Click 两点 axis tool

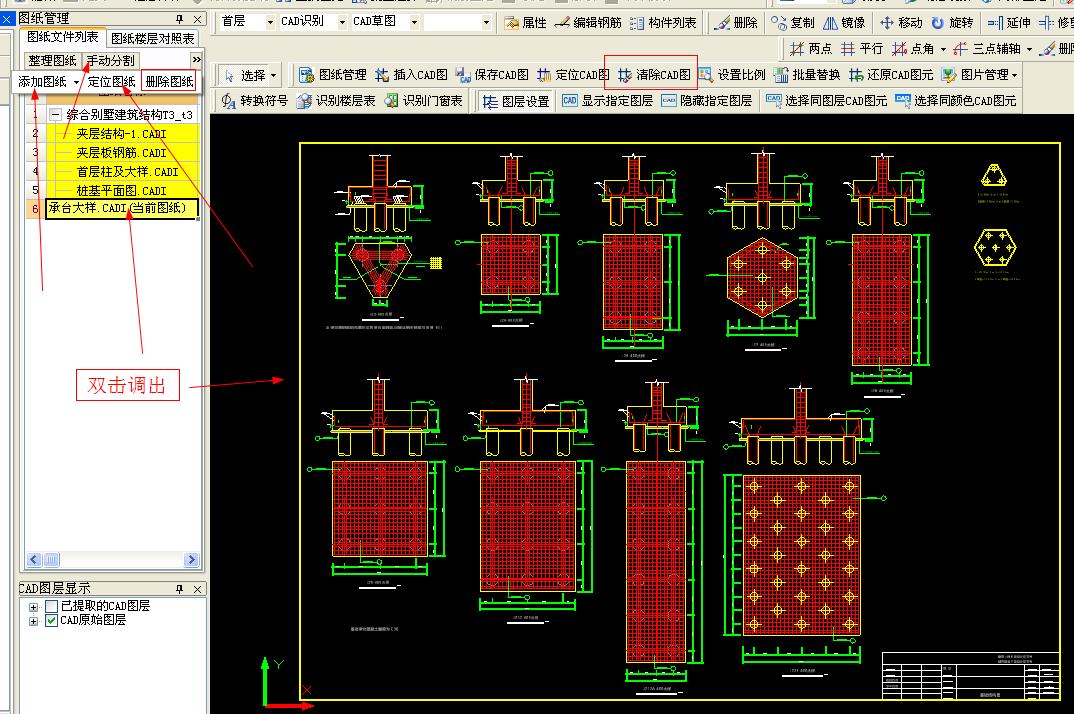810,49
